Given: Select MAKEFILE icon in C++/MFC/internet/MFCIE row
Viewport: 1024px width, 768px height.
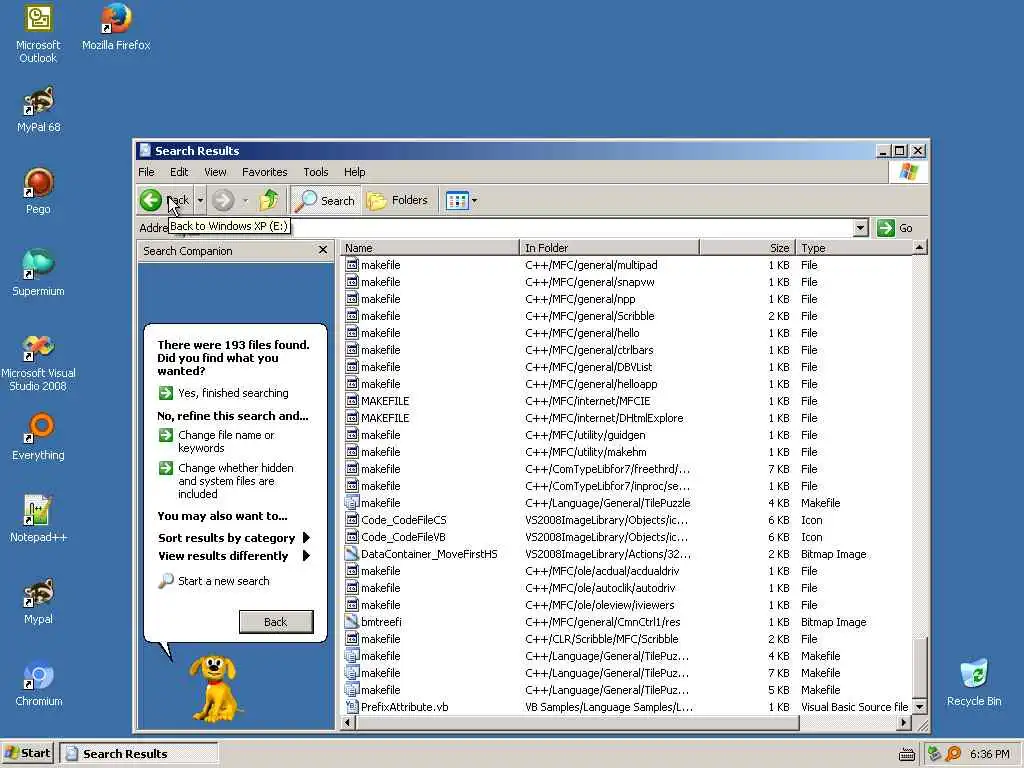Looking at the screenshot, I should coord(352,401).
